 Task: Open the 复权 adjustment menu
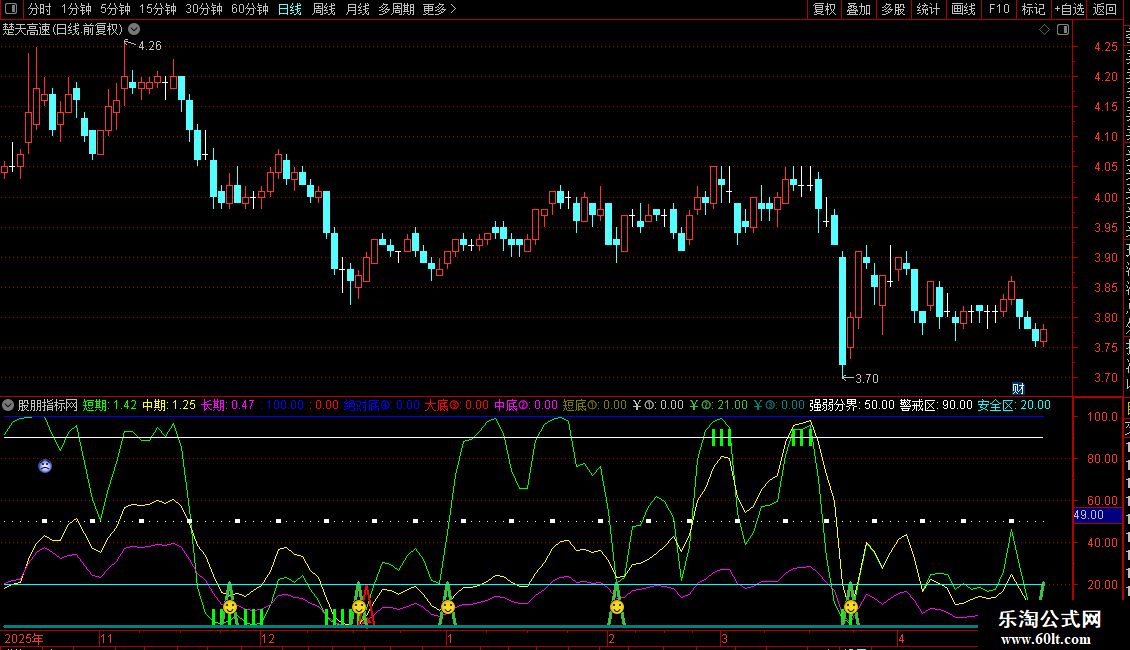pos(824,9)
